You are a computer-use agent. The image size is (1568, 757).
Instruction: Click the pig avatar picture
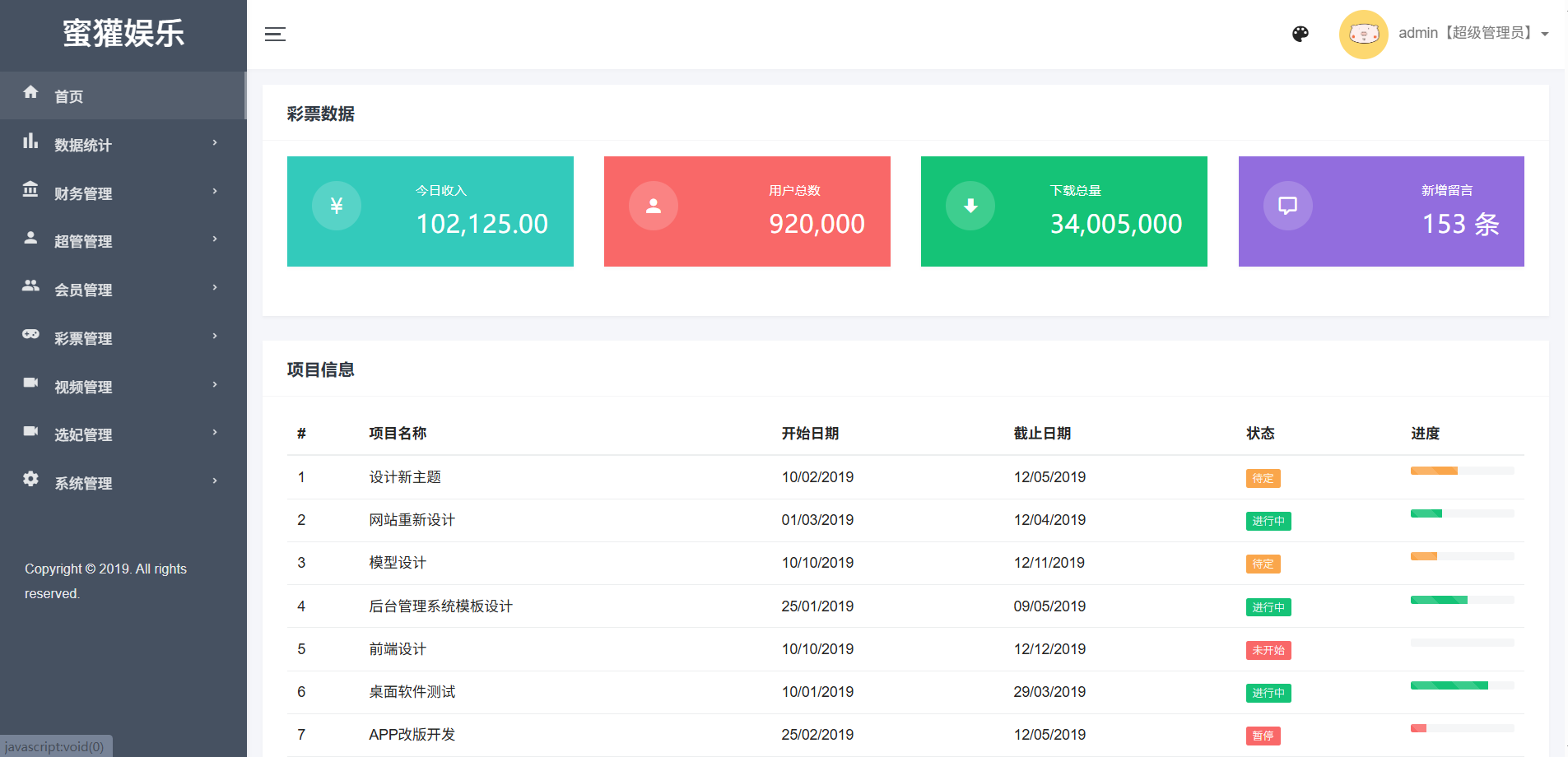tap(1363, 34)
